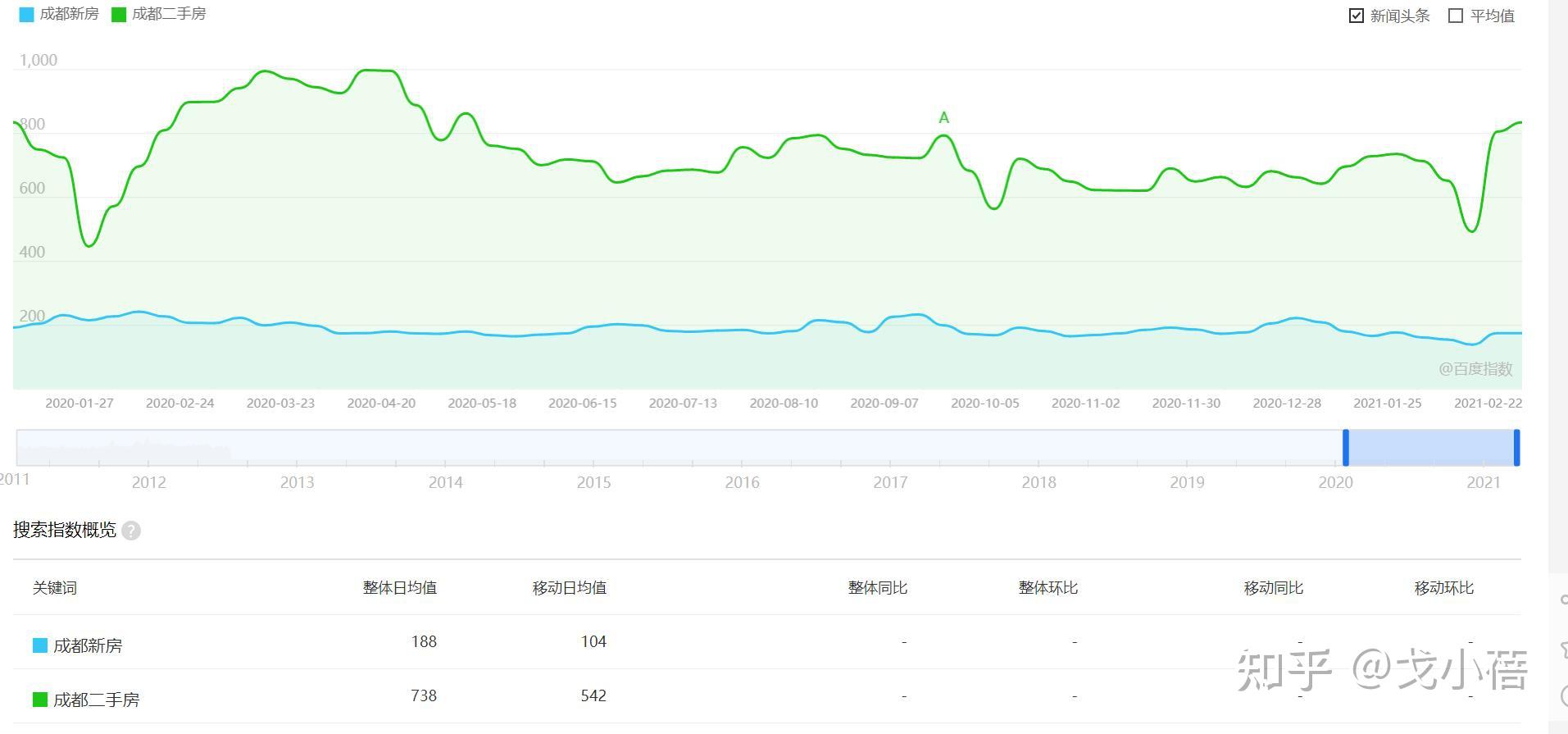Click the blue square in 成都新房 table row
Screen dimensions: 1568x734
(40, 645)
